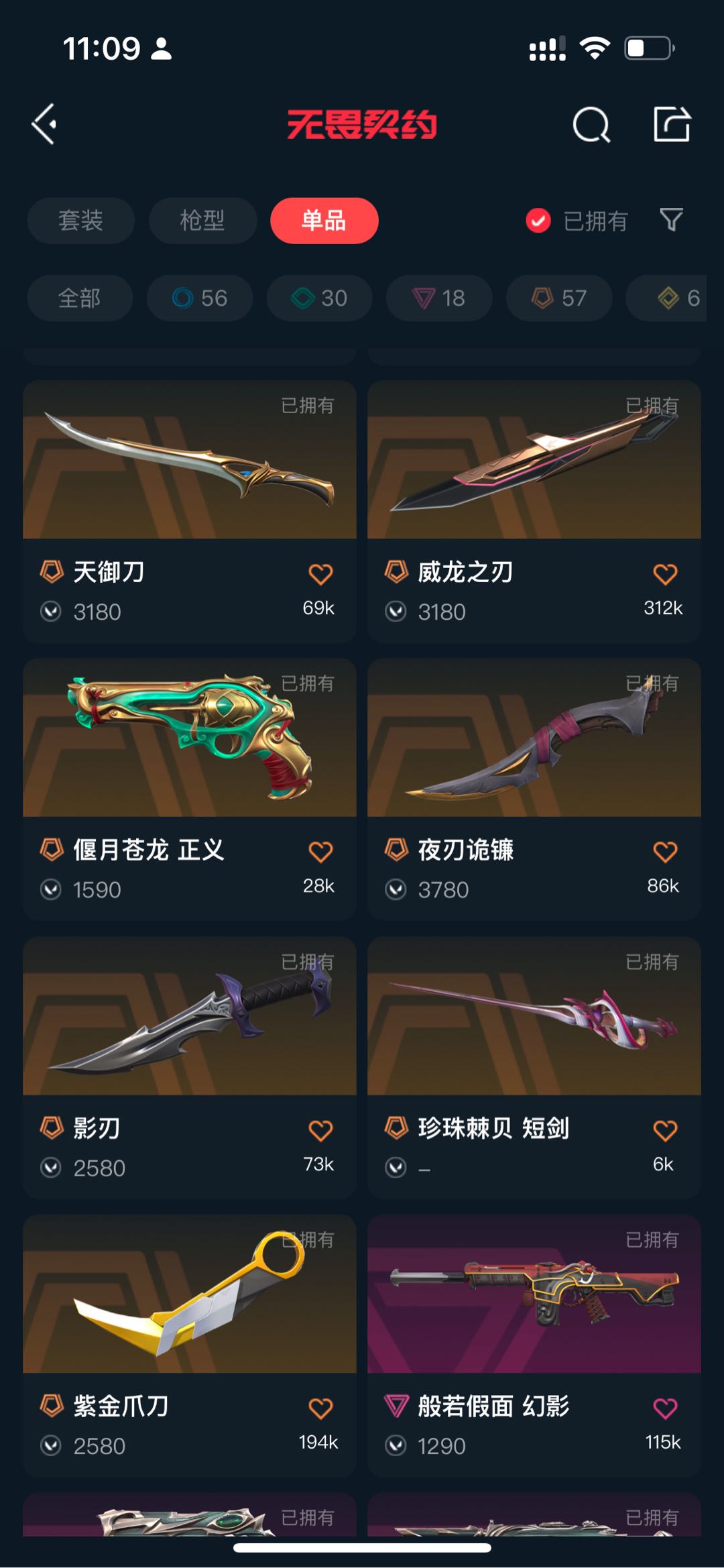The image size is (724, 1568).
Task: Open the 珍珠棘贝 短剑 thumbnail
Action: 534,1016
